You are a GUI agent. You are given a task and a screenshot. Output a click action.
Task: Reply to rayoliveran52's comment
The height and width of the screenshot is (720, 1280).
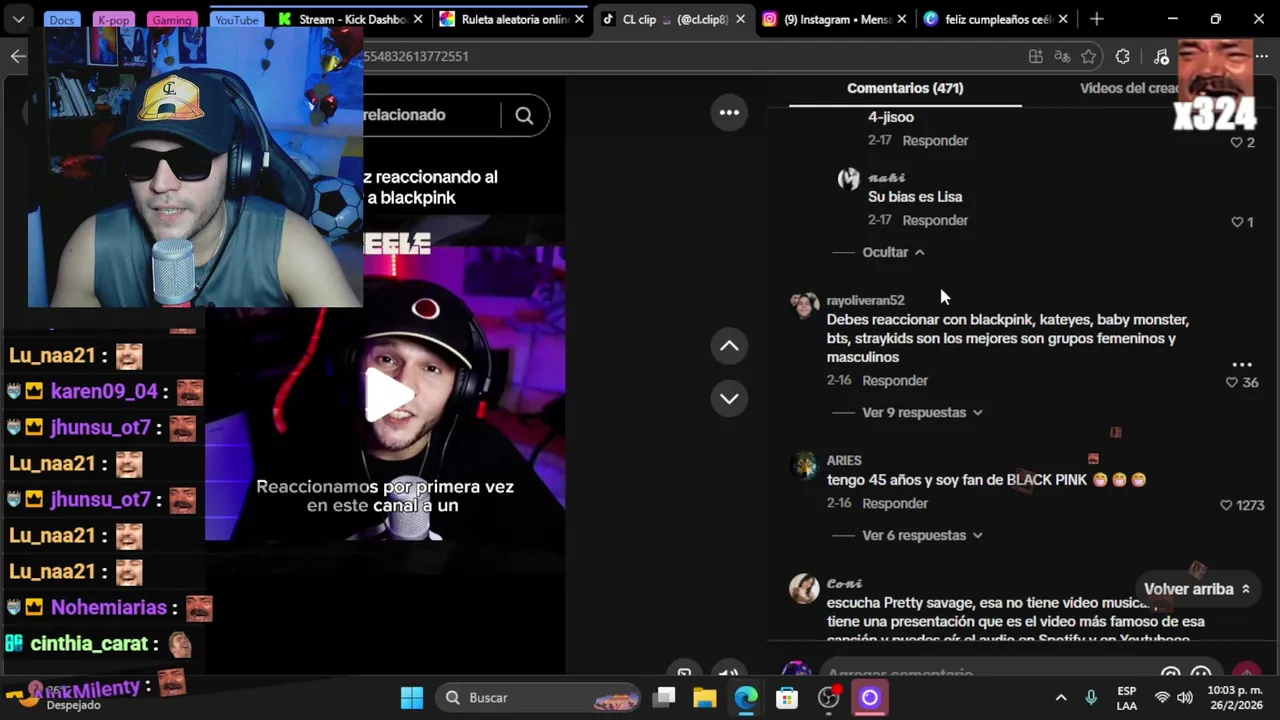895,380
